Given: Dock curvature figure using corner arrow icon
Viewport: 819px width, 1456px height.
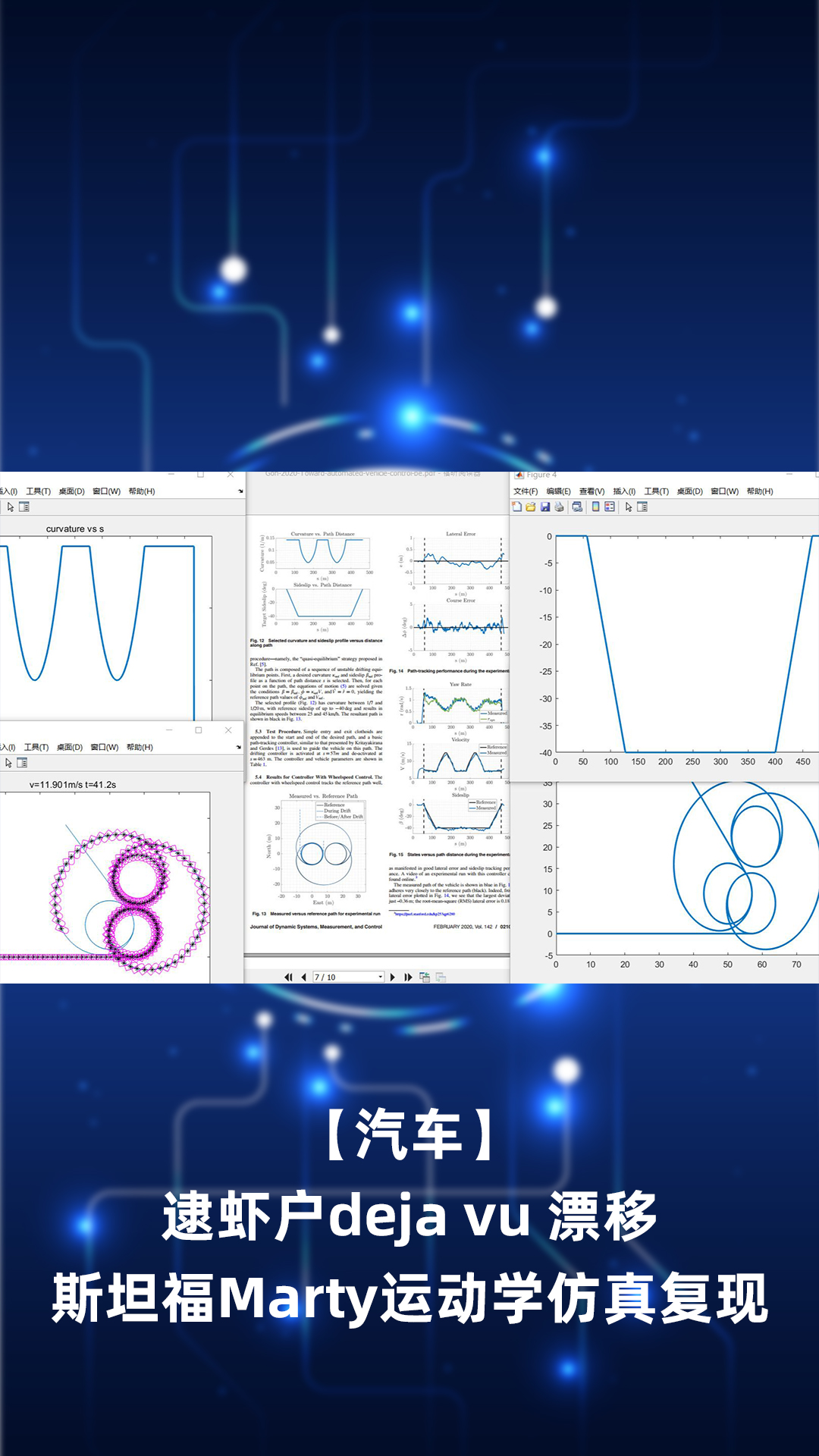Looking at the screenshot, I should coord(240,491).
